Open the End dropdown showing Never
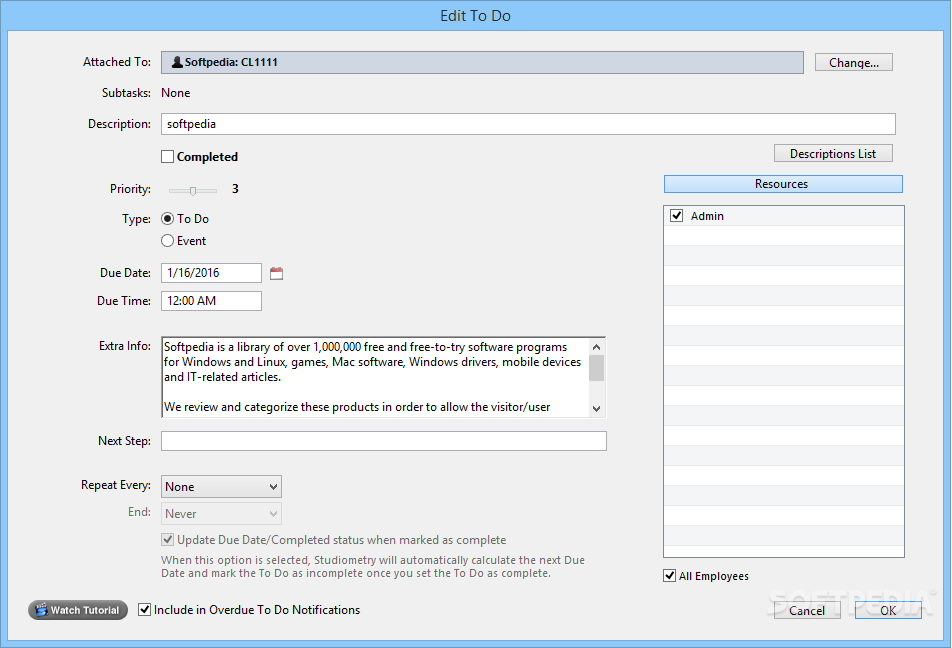952x648 pixels. [x=221, y=514]
